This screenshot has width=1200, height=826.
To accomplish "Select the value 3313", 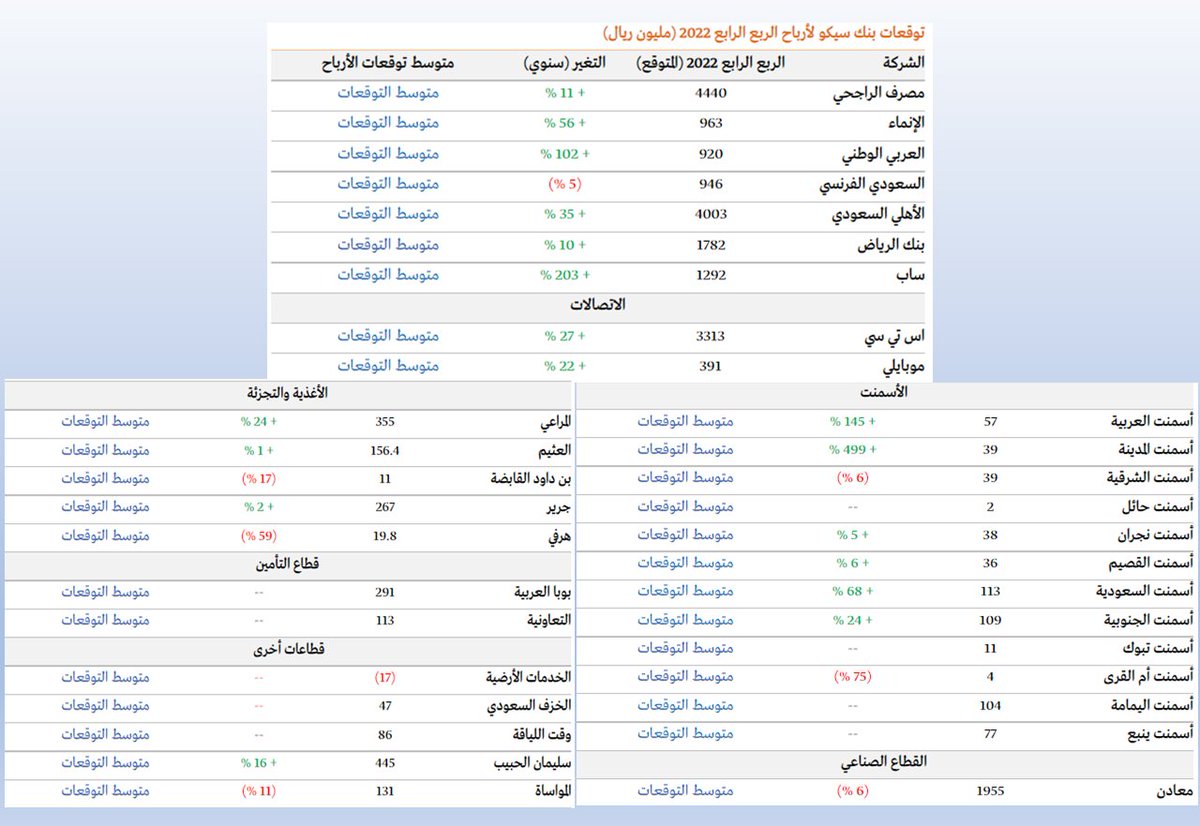I will click(x=710, y=336).
